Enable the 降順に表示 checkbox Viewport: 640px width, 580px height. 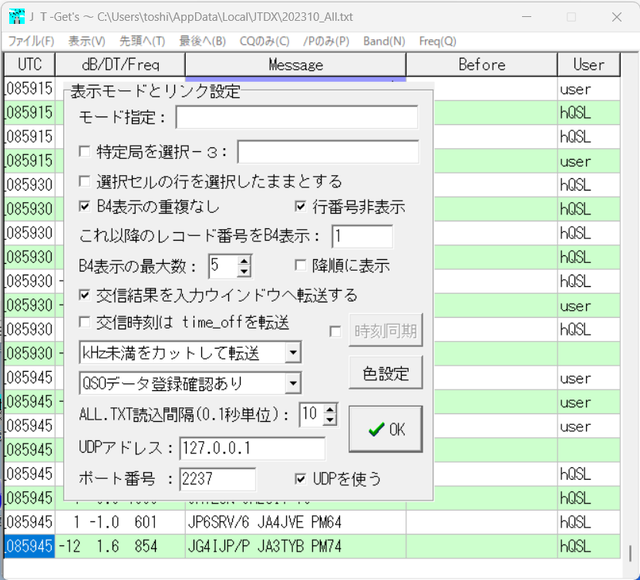300,266
